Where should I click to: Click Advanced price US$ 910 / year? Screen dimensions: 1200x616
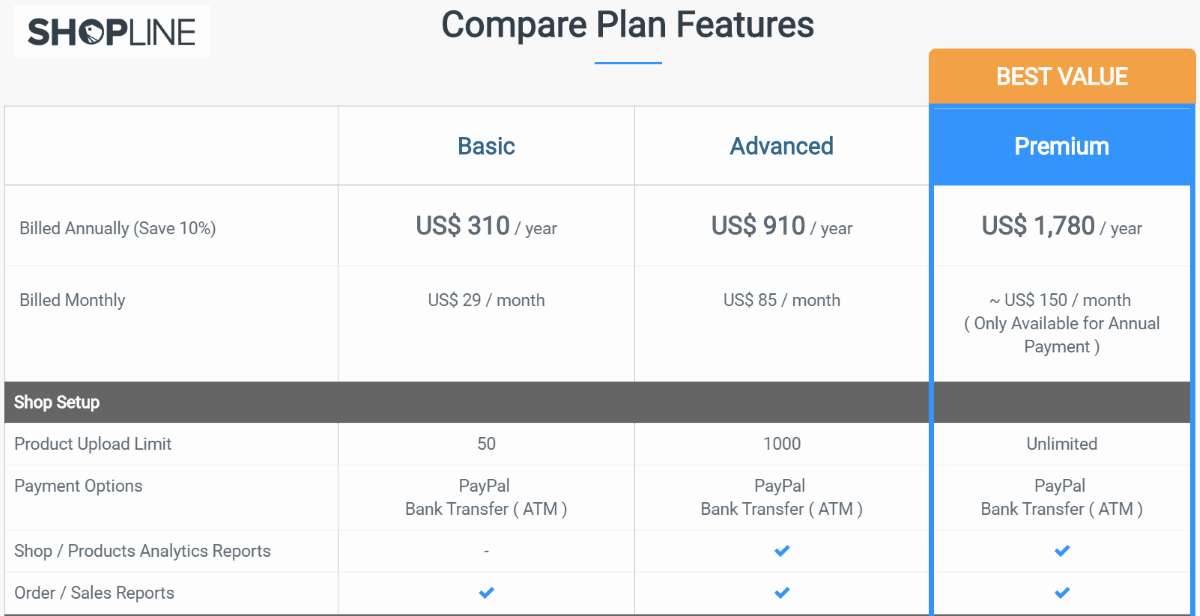point(782,227)
